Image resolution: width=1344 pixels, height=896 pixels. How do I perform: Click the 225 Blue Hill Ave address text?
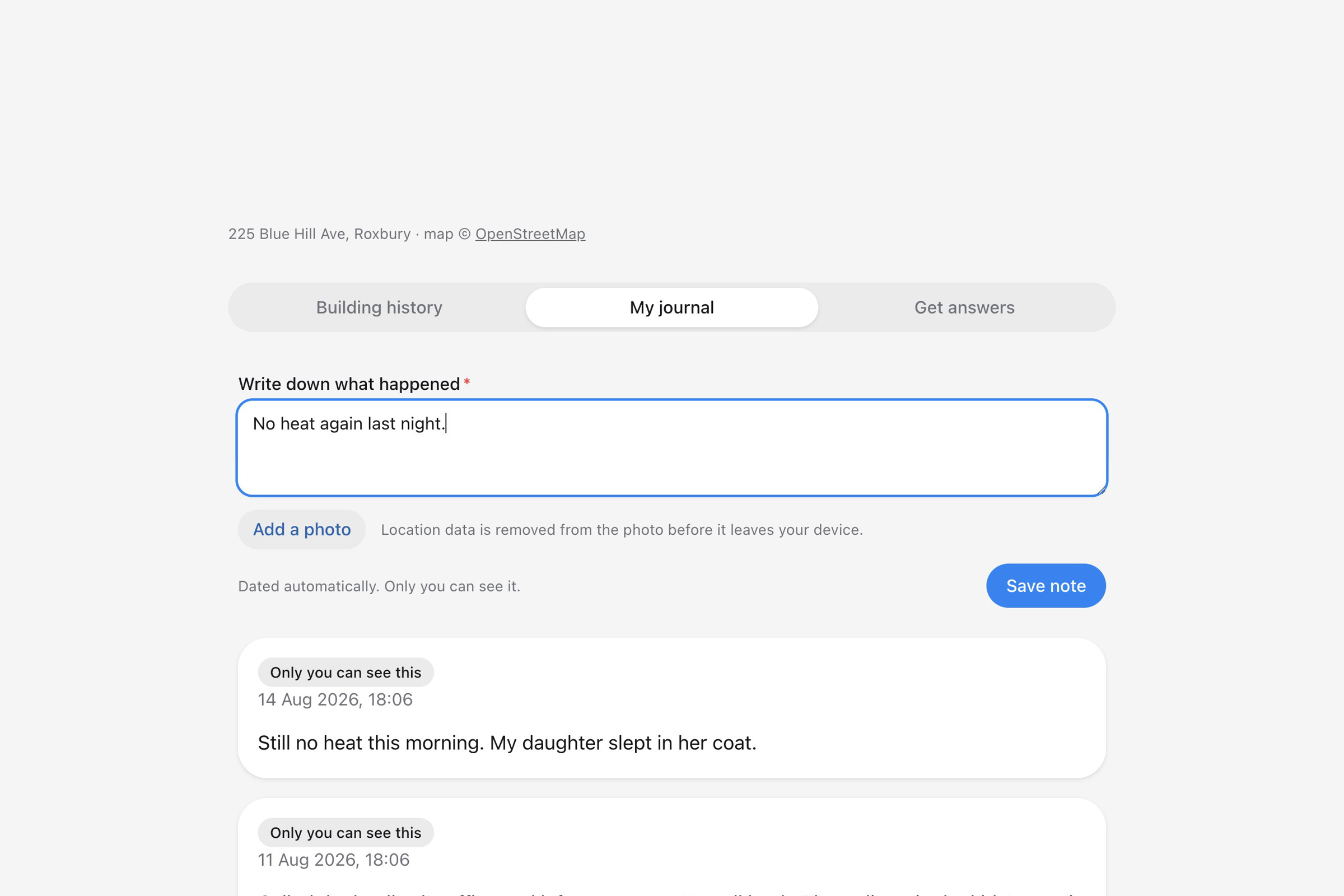[x=319, y=234]
